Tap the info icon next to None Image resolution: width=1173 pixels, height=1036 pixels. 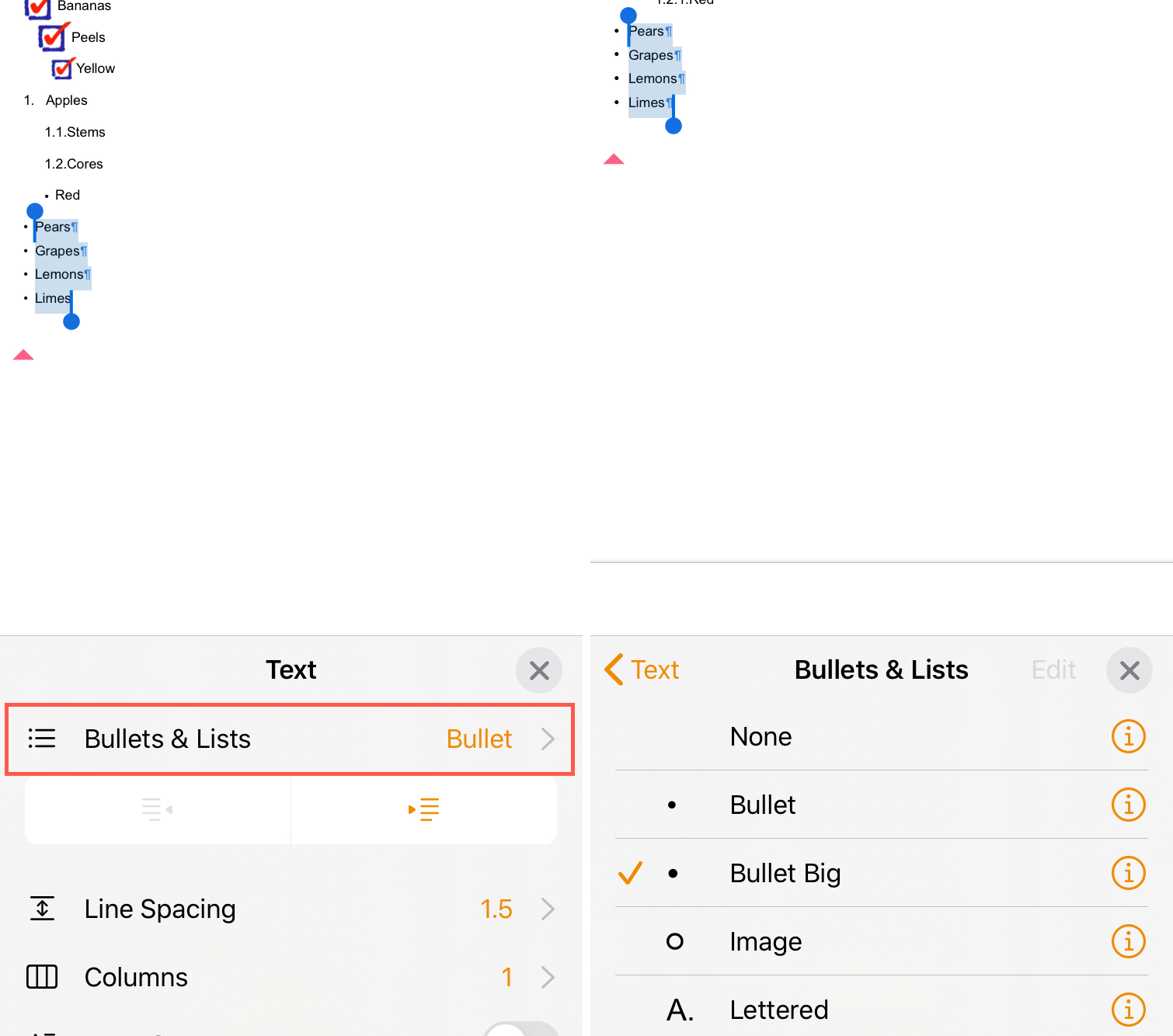point(1128,736)
